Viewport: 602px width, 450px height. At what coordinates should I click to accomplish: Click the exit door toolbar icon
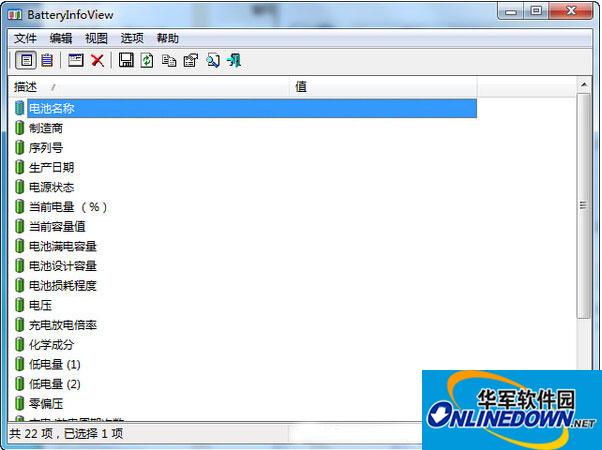[234, 60]
